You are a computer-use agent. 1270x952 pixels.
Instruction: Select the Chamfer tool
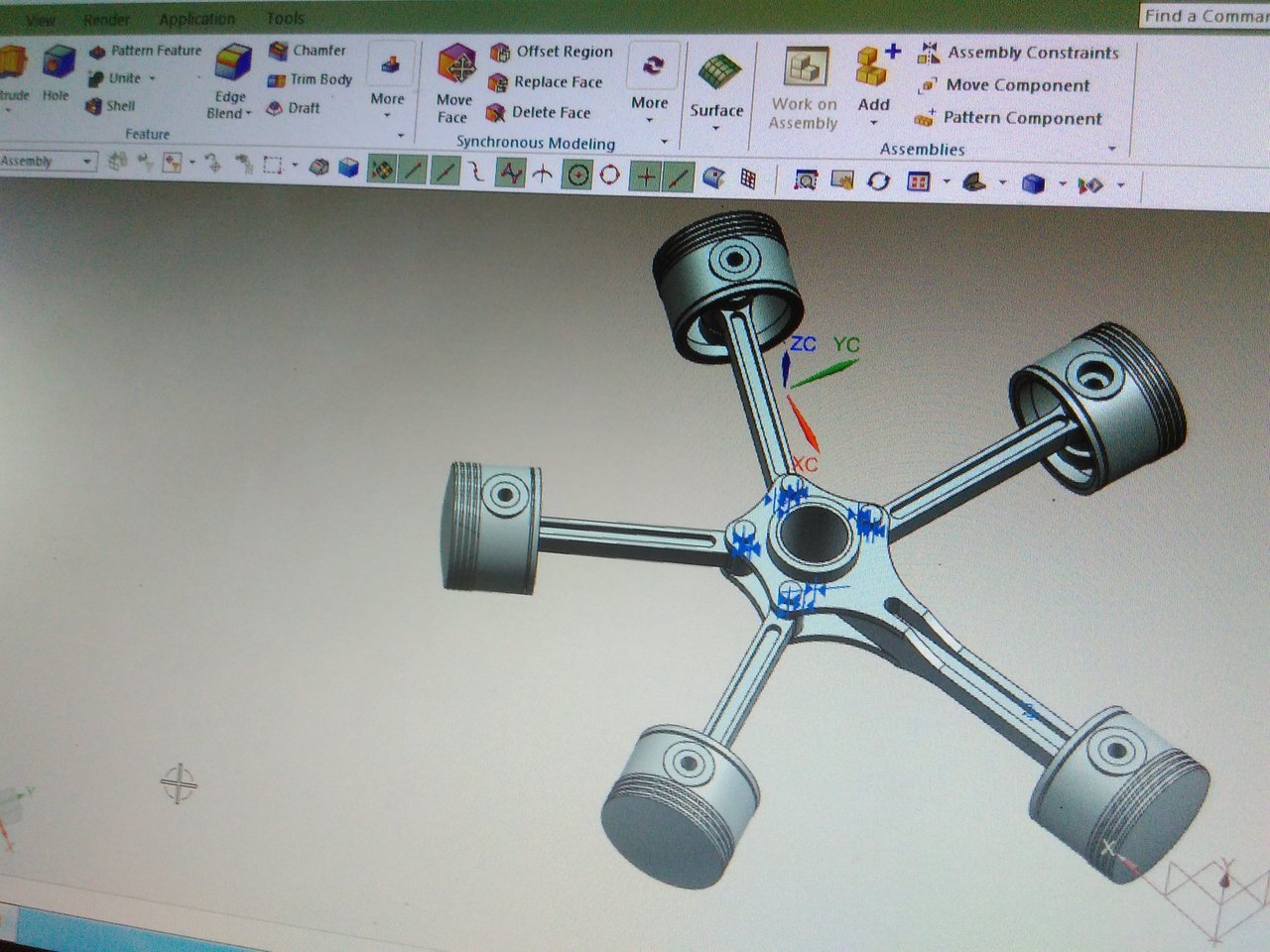pos(308,51)
